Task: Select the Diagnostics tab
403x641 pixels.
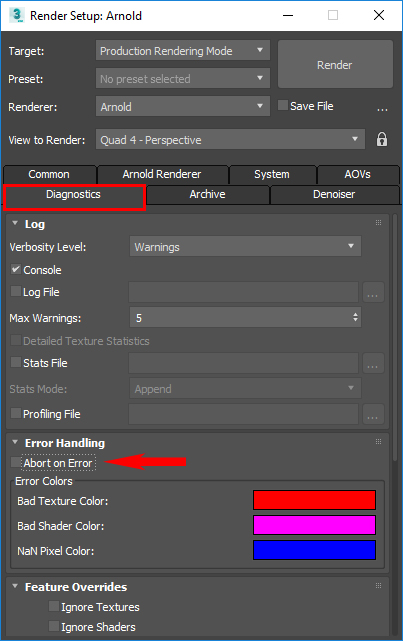Action: (74, 195)
